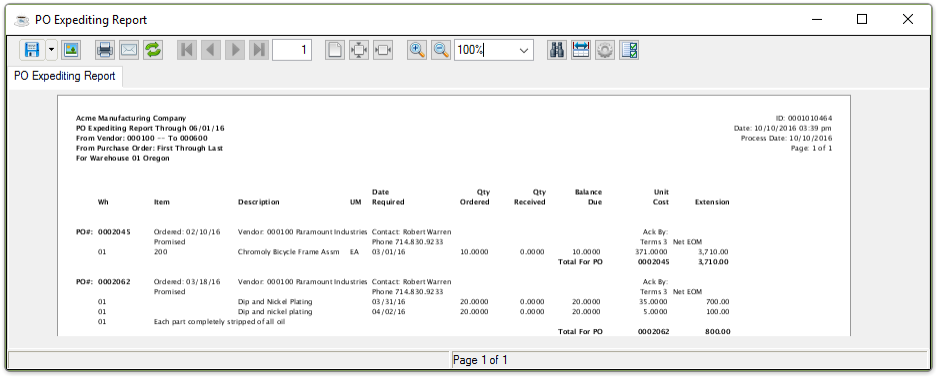Click the greyed gear settings icon

pyautogui.click(x=605, y=50)
